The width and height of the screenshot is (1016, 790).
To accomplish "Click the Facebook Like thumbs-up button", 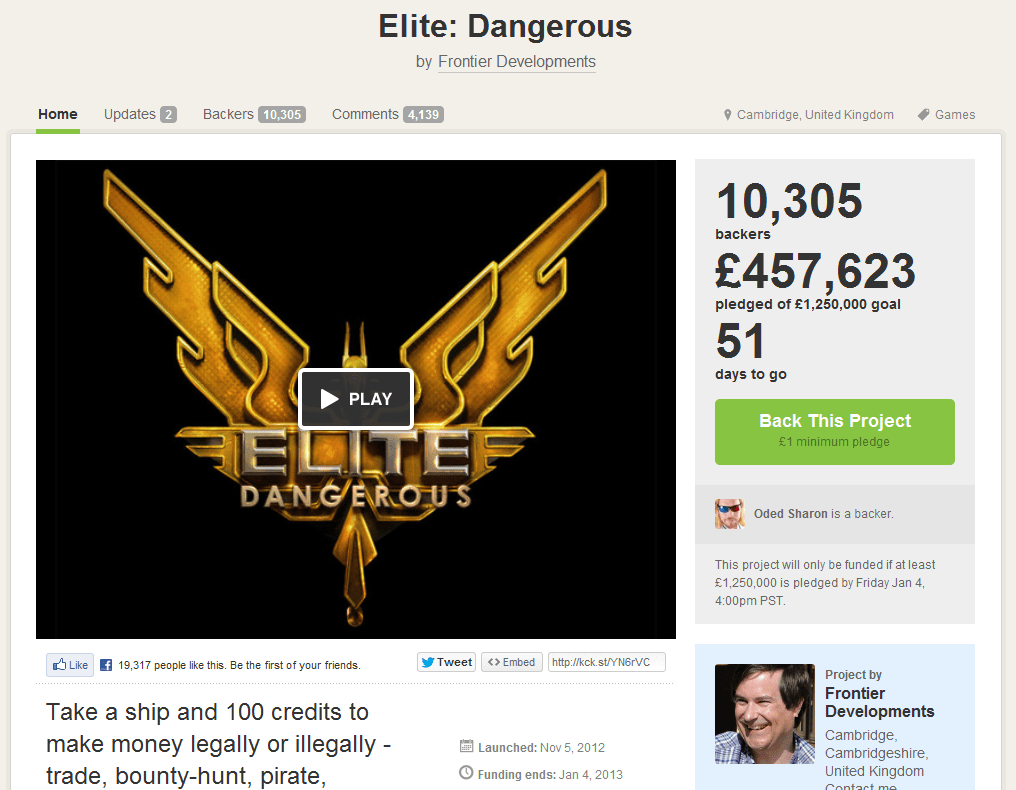I will [70, 665].
